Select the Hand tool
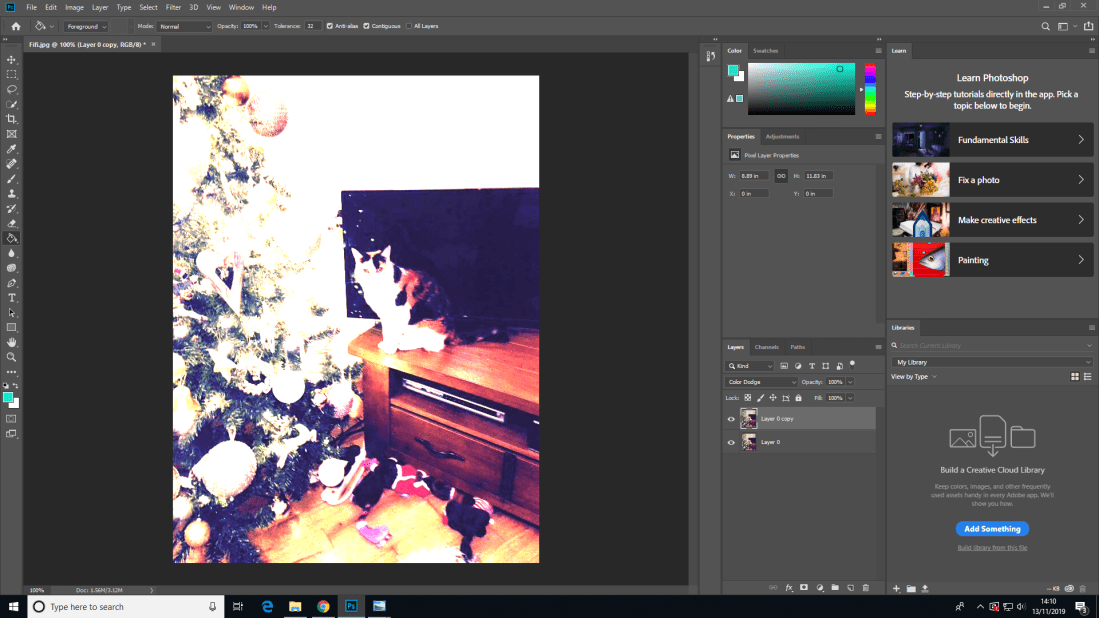Viewport: 1099px width, 618px height. 12,342
